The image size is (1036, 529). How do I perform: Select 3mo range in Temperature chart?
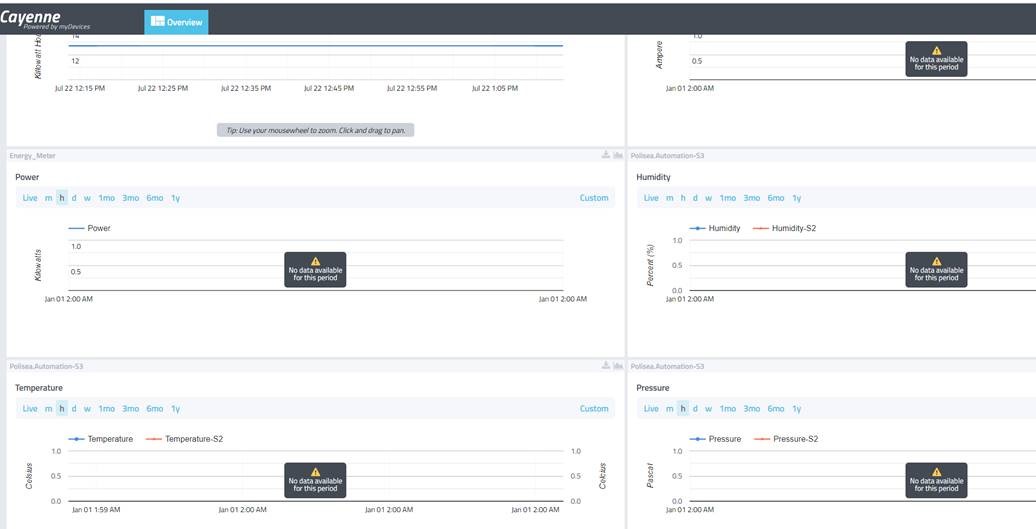coord(131,408)
